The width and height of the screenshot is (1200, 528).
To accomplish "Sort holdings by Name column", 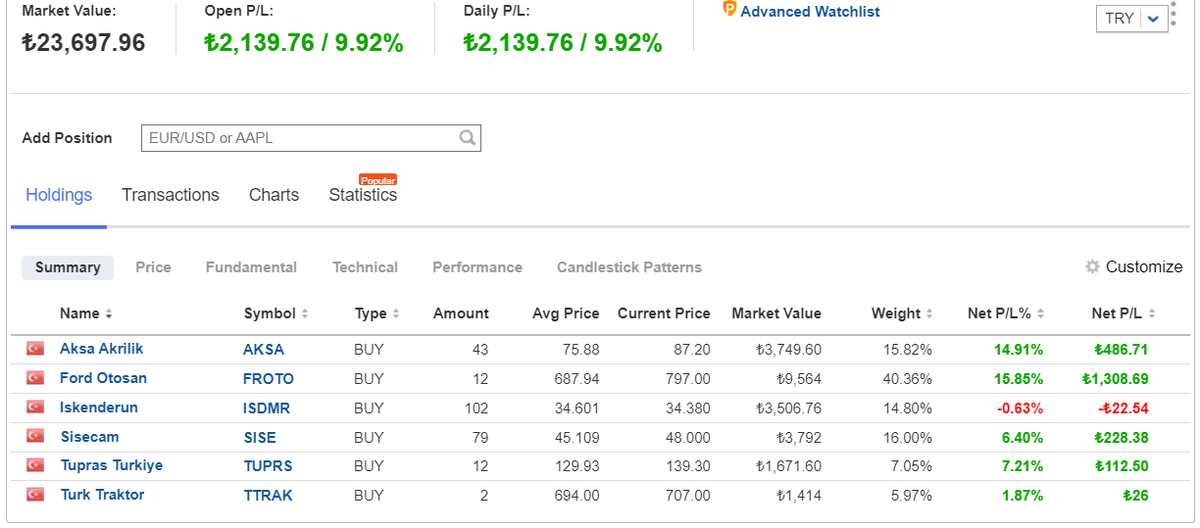I will click(x=86, y=313).
